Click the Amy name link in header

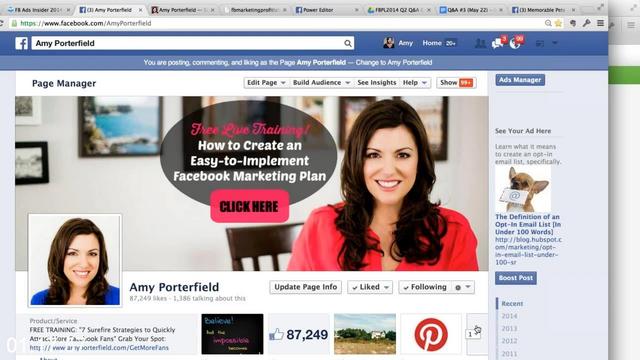[x=405, y=43]
